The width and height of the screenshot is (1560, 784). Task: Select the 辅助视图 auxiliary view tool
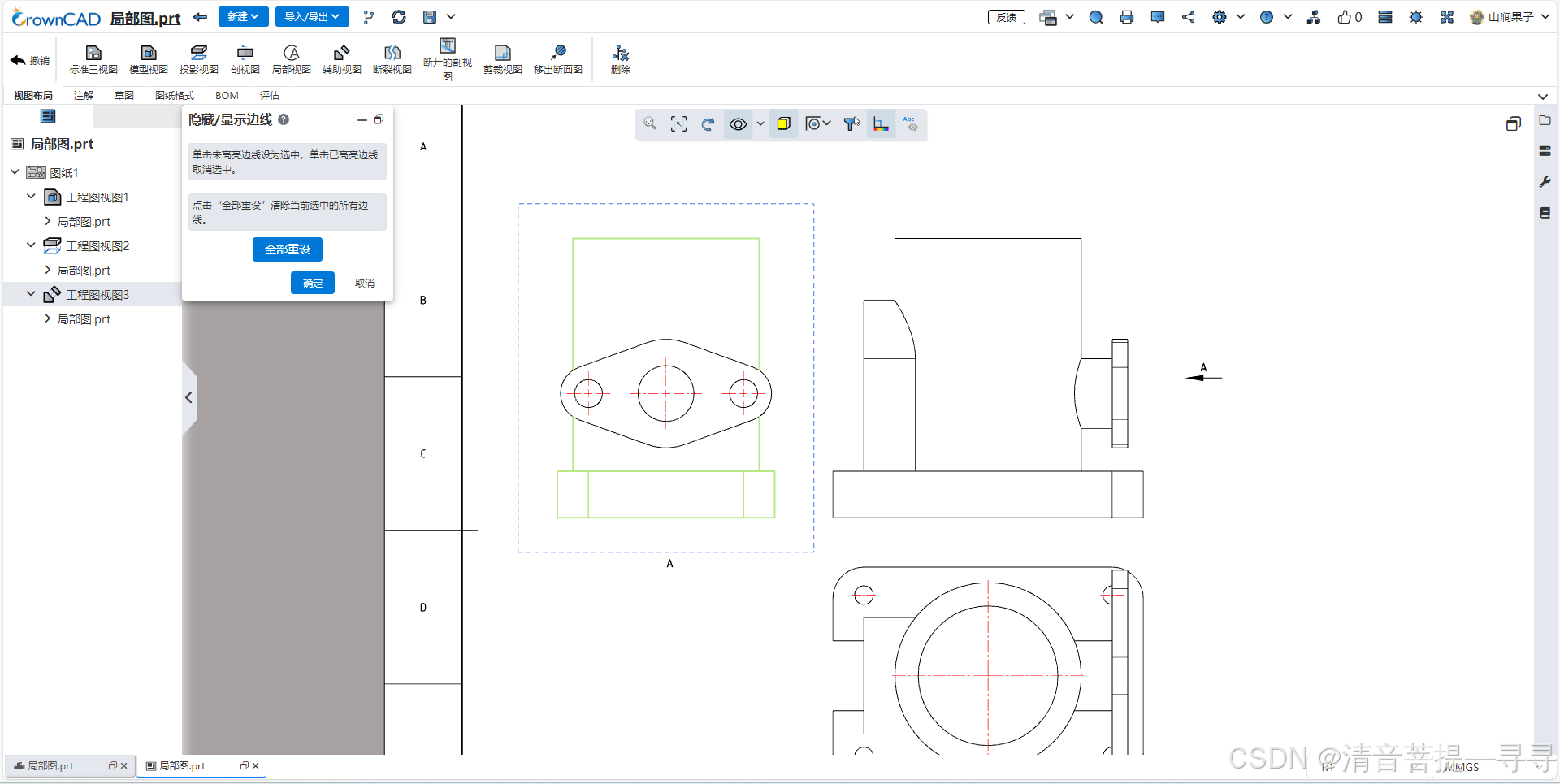[x=342, y=60]
